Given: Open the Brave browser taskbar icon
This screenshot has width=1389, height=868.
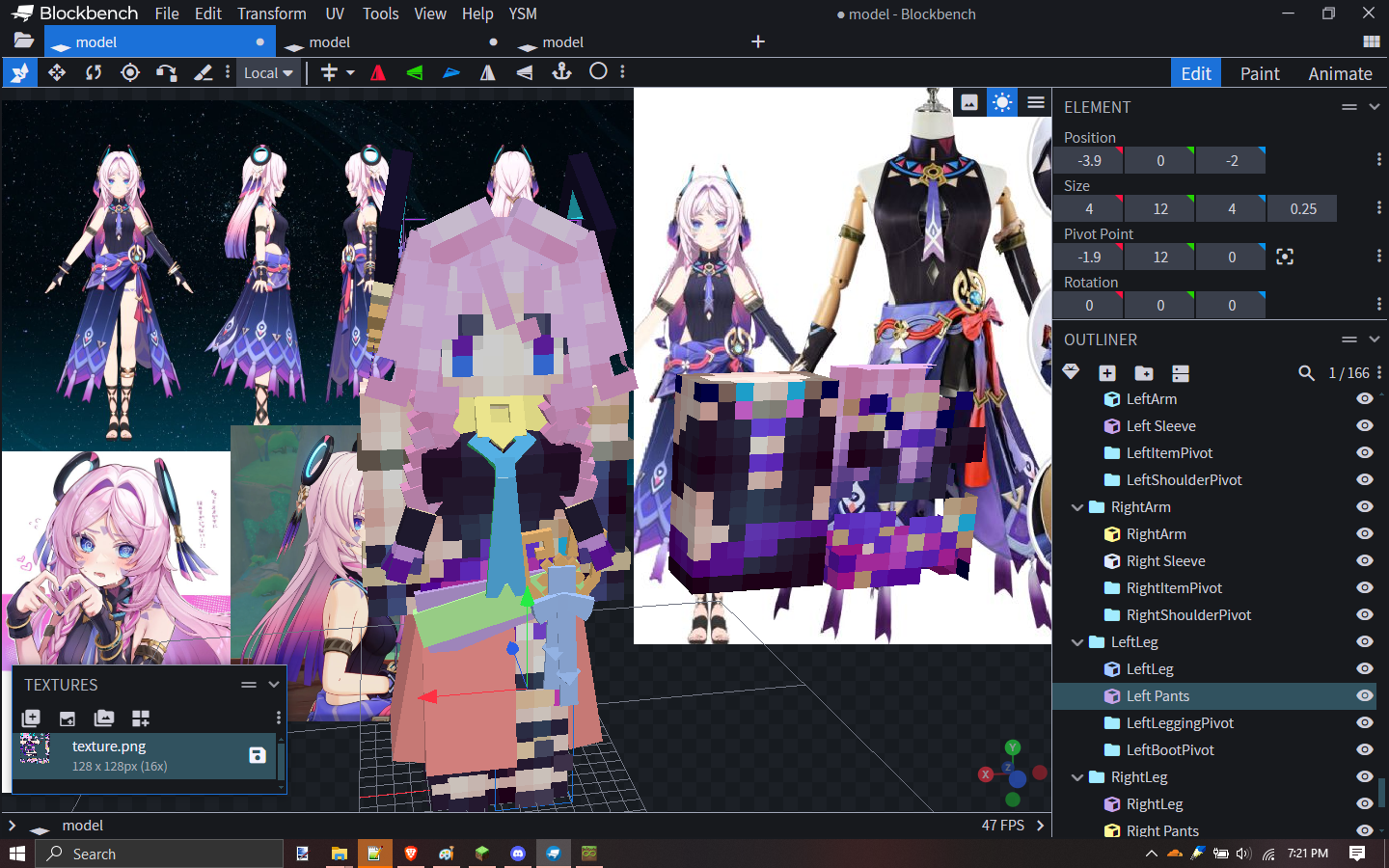Looking at the screenshot, I should click(410, 854).
